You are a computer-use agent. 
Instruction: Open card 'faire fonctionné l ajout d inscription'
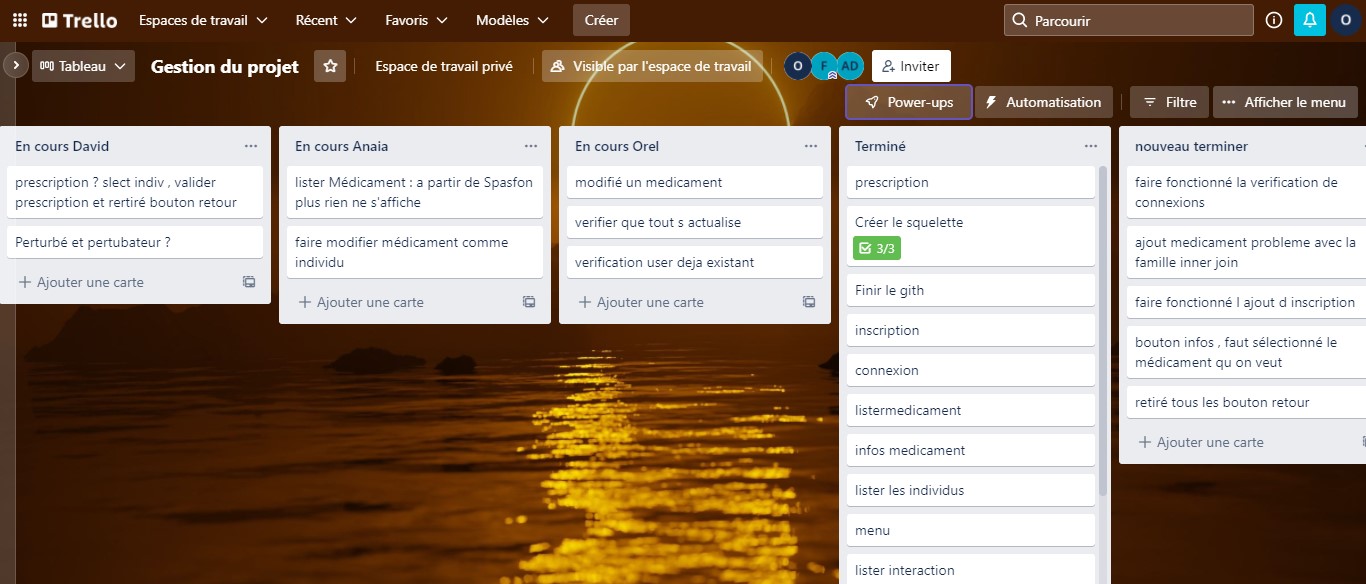click(x=1246, y=302)
